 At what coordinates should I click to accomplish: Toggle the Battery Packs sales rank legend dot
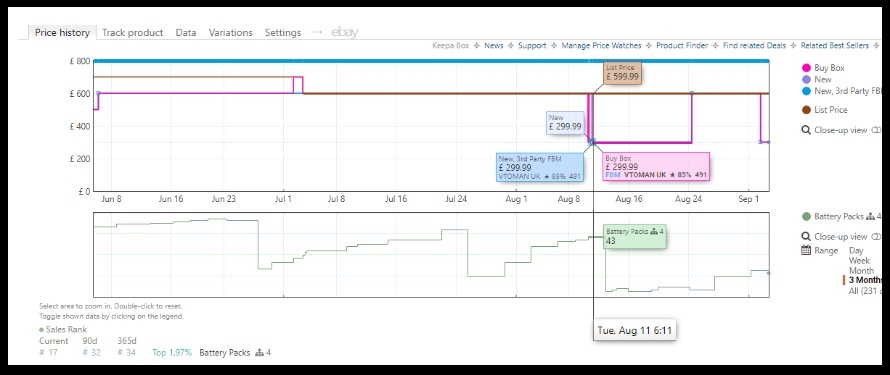806,217
